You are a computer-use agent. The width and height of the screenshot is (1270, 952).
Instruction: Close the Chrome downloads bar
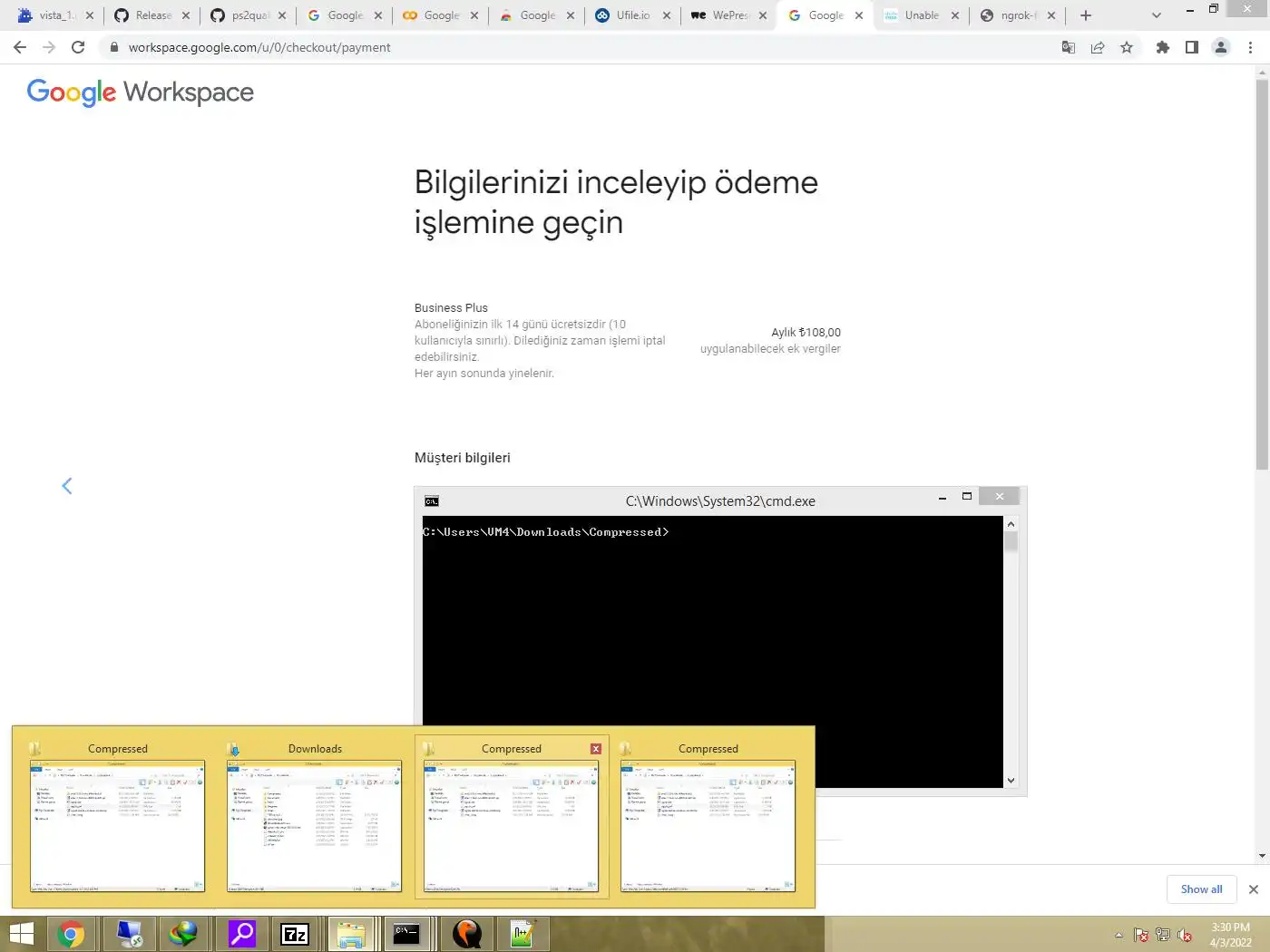click(1254, 889)
